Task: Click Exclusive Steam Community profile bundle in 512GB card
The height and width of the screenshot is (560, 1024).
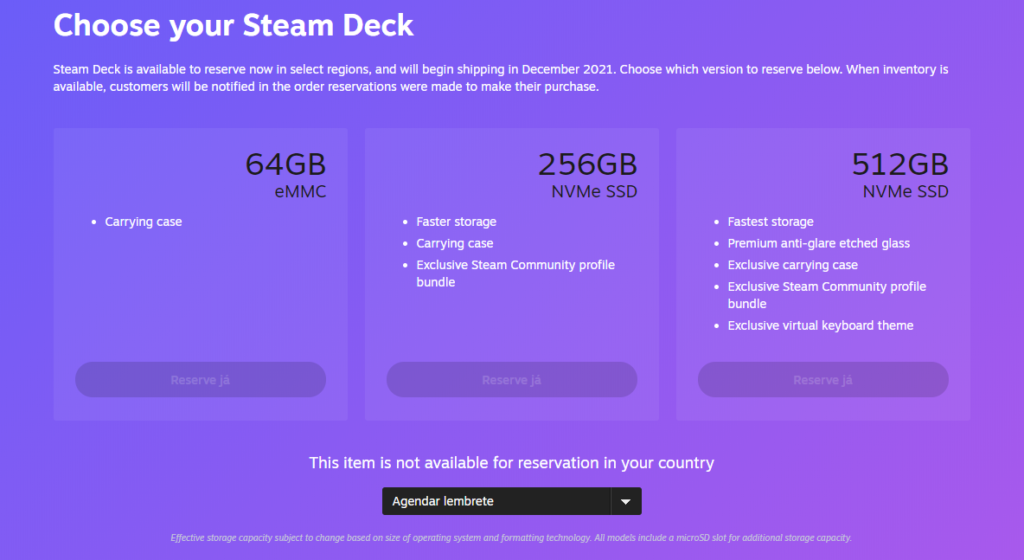Action: [827, 295]
